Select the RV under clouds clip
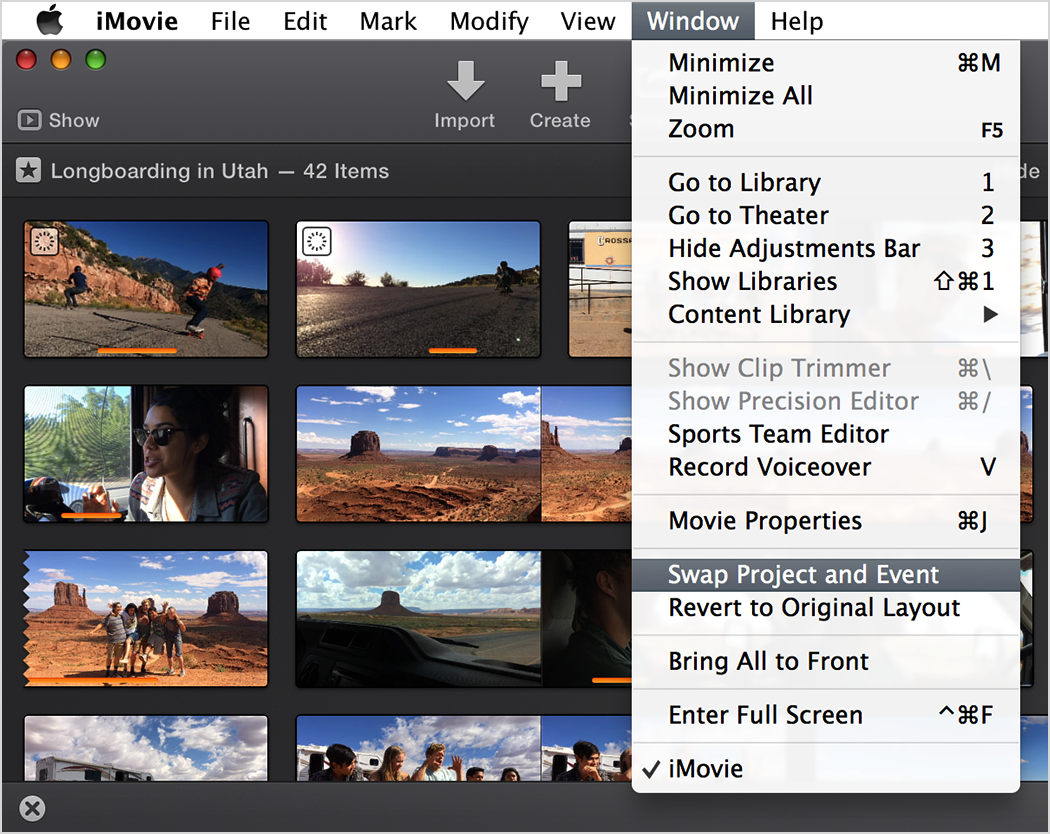This screenshot has height=834, width=1050. 146,748
